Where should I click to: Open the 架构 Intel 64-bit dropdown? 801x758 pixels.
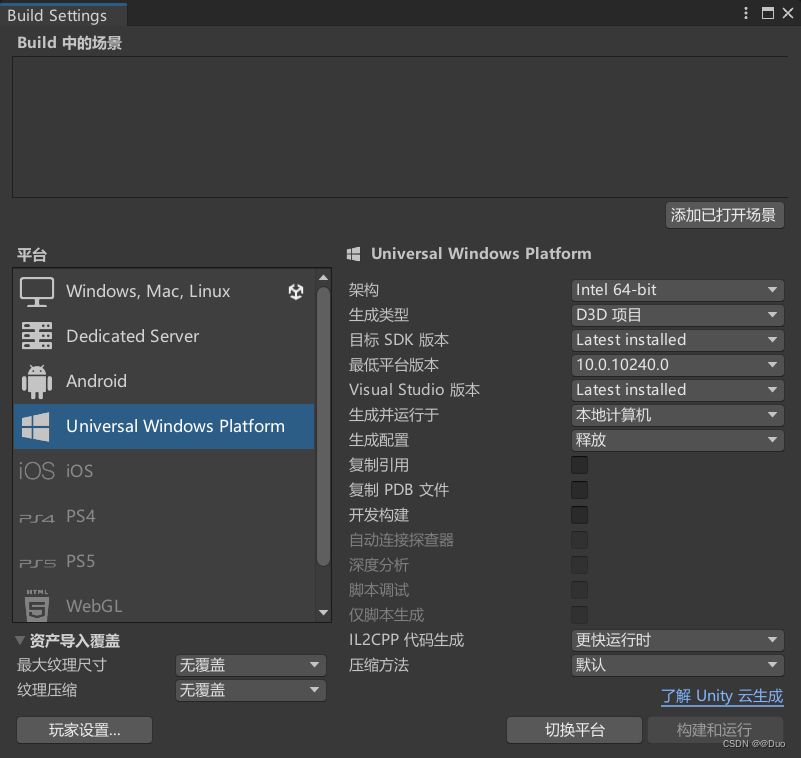coord(677,290)
